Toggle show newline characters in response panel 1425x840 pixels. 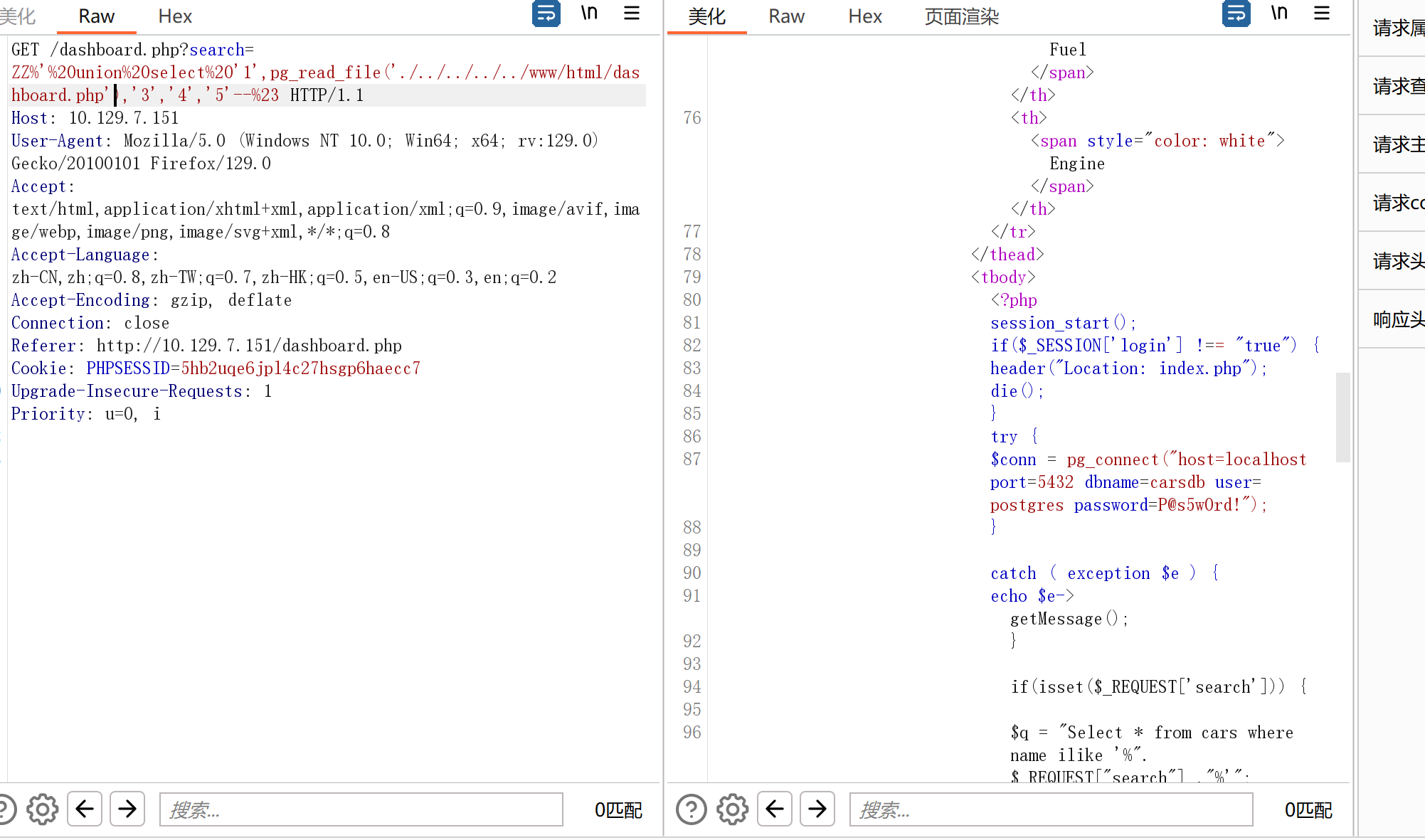pos(1279,14)
